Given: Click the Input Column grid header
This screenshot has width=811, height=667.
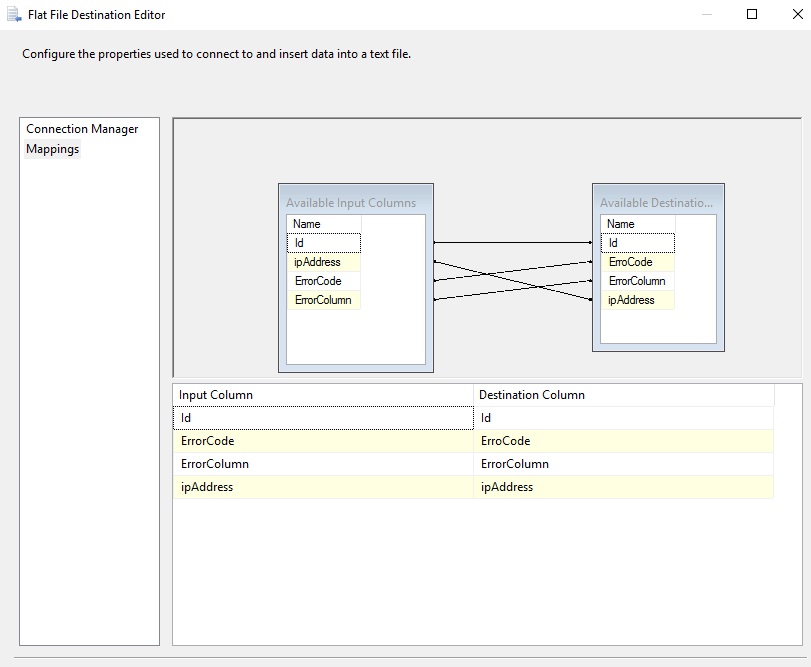Looking at the screenshot, I should point(323,395).
